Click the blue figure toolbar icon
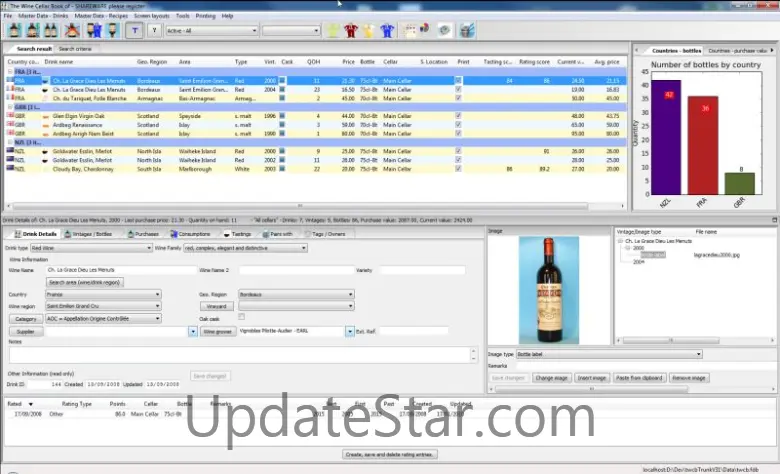This screenshot has width=780, height=474. click(x=387, y=30)
